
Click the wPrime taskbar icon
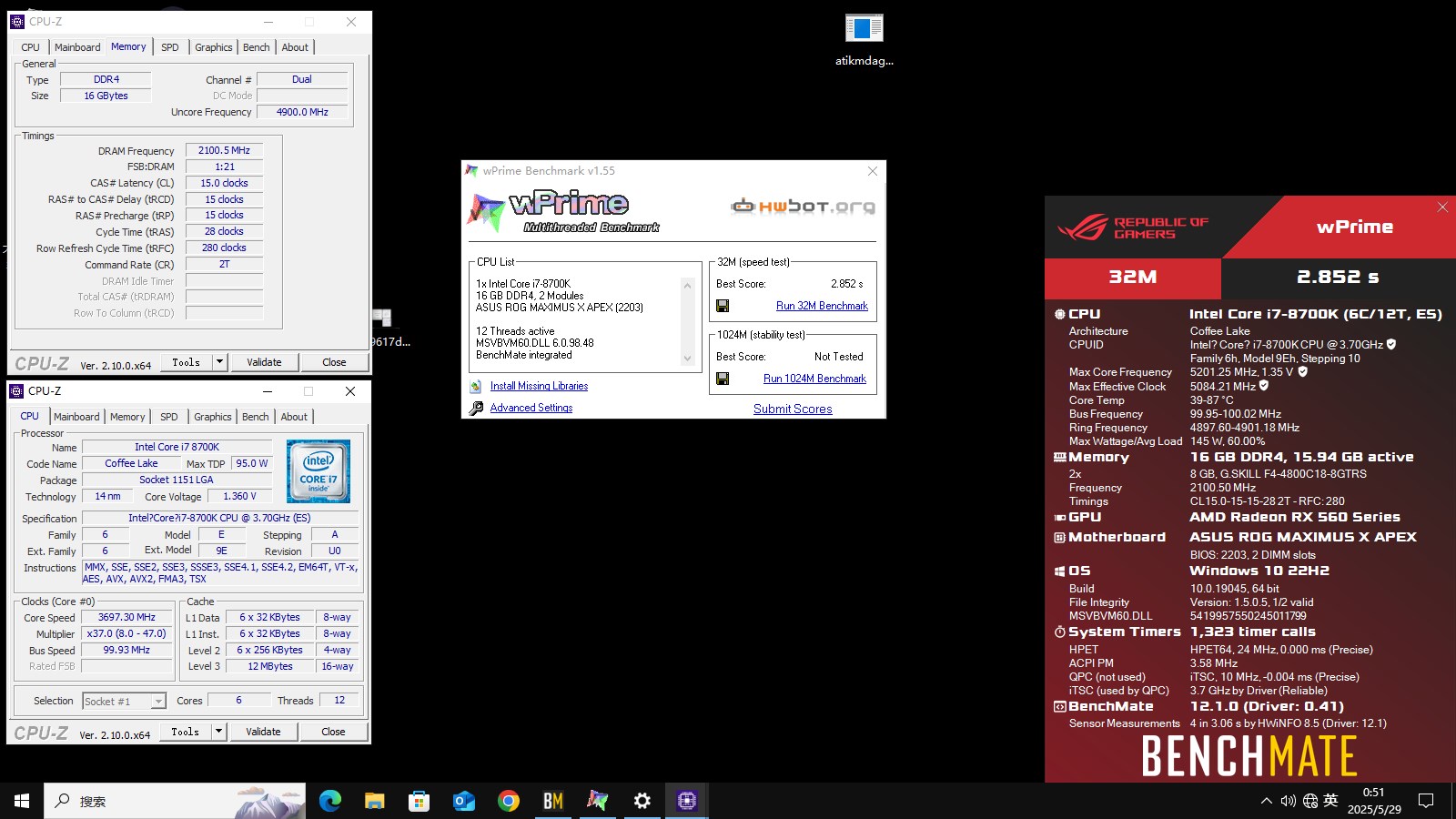point(598,801)
